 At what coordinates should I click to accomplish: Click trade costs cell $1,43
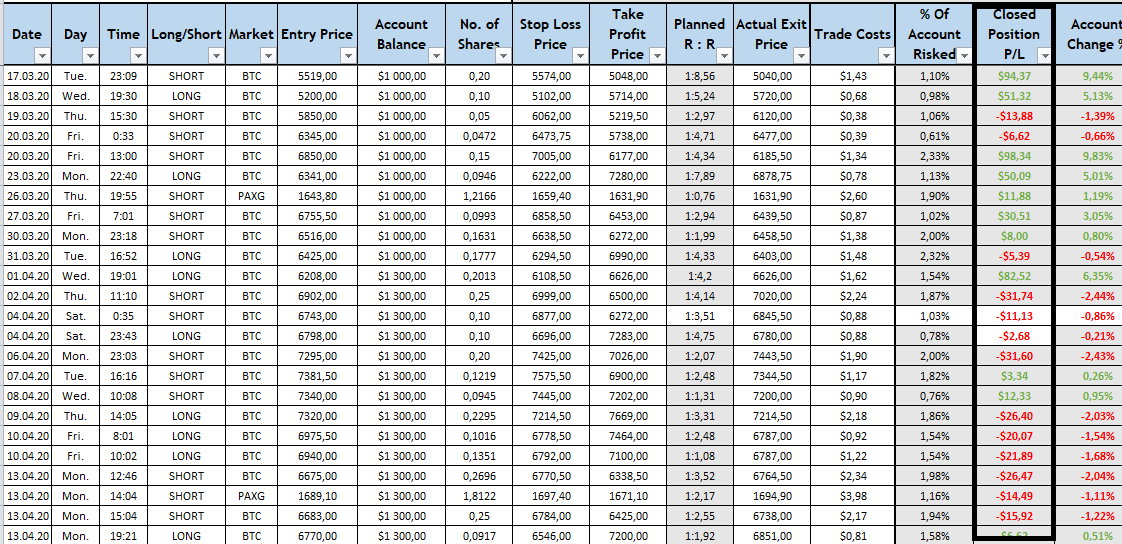(x=853, y=76)
